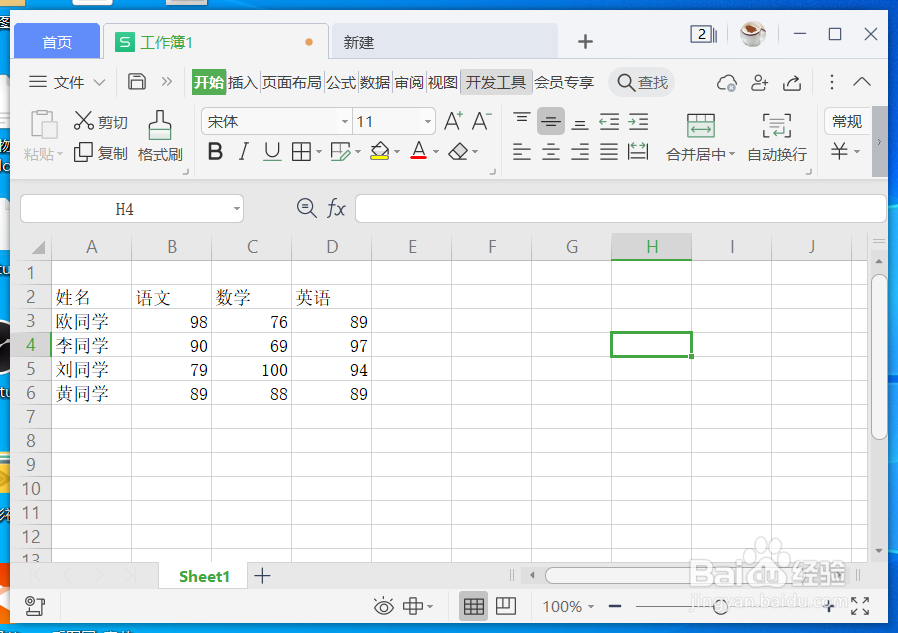Viewport: 898px width, 633px height.
Task: Click the Save icon near 文件
Action: (x=136, y=82)
